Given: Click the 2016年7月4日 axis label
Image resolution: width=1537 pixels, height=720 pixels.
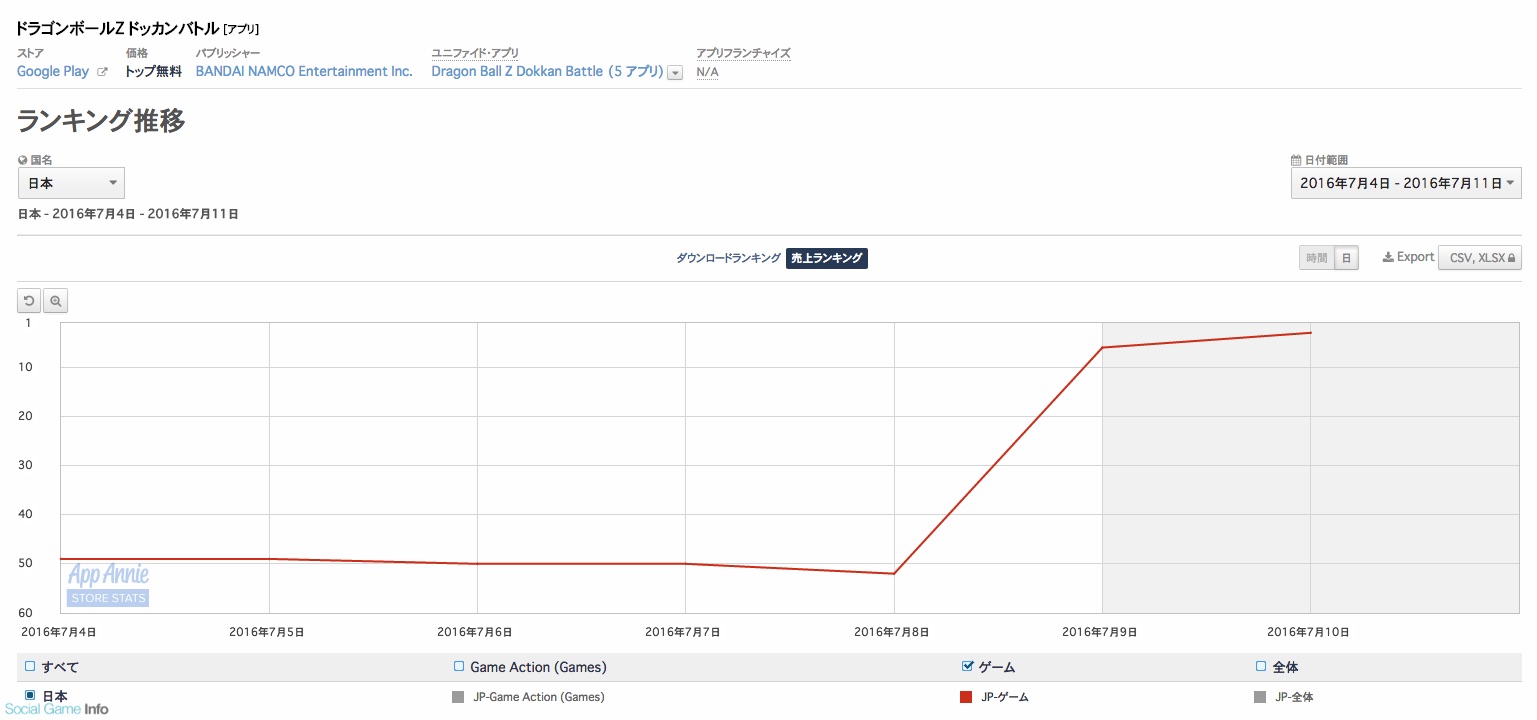Looking at the screenshot, I should click(59, 632).
